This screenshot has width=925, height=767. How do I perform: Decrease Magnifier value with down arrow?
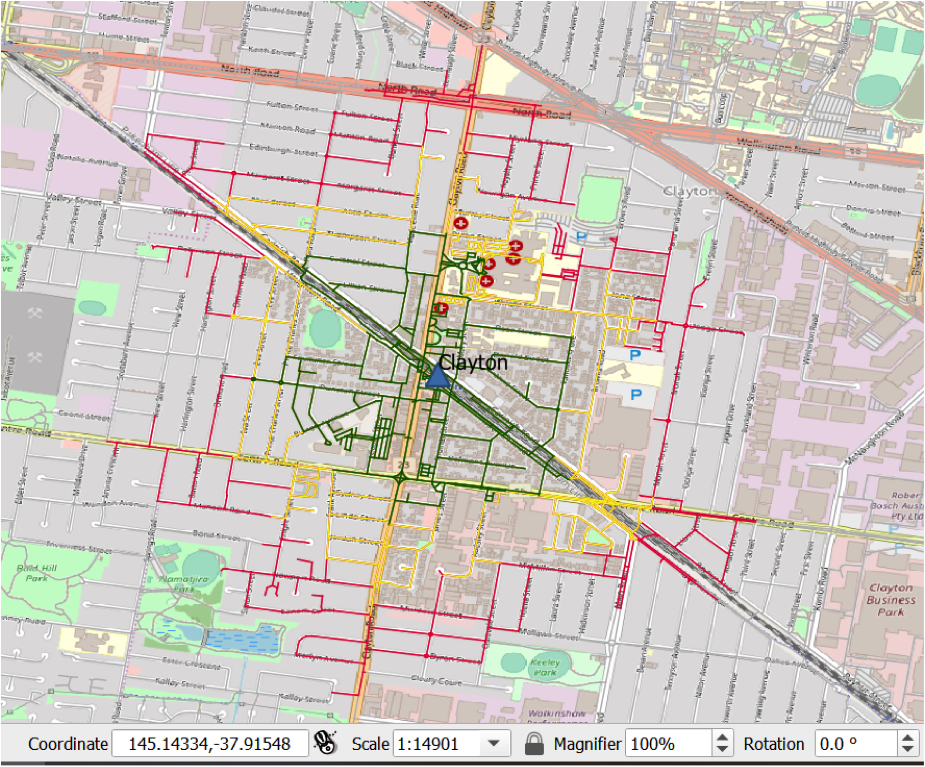pyautogui.click(x=723, y=749)
